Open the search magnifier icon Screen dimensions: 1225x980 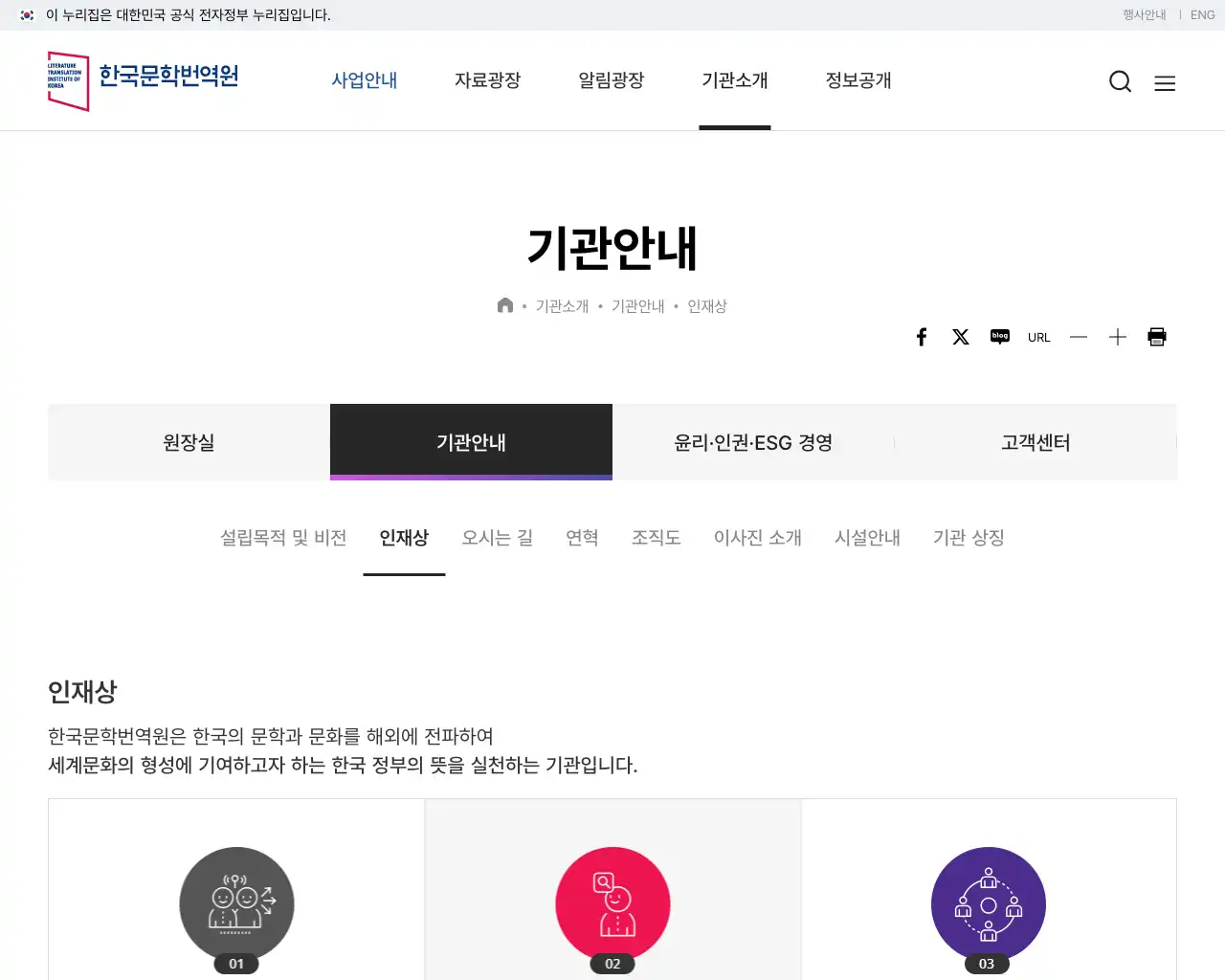[x=1120, y=82]
